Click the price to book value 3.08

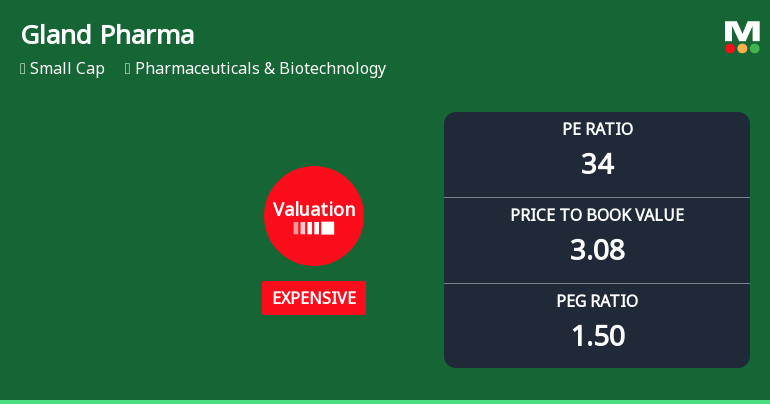[x=597, y=249]
